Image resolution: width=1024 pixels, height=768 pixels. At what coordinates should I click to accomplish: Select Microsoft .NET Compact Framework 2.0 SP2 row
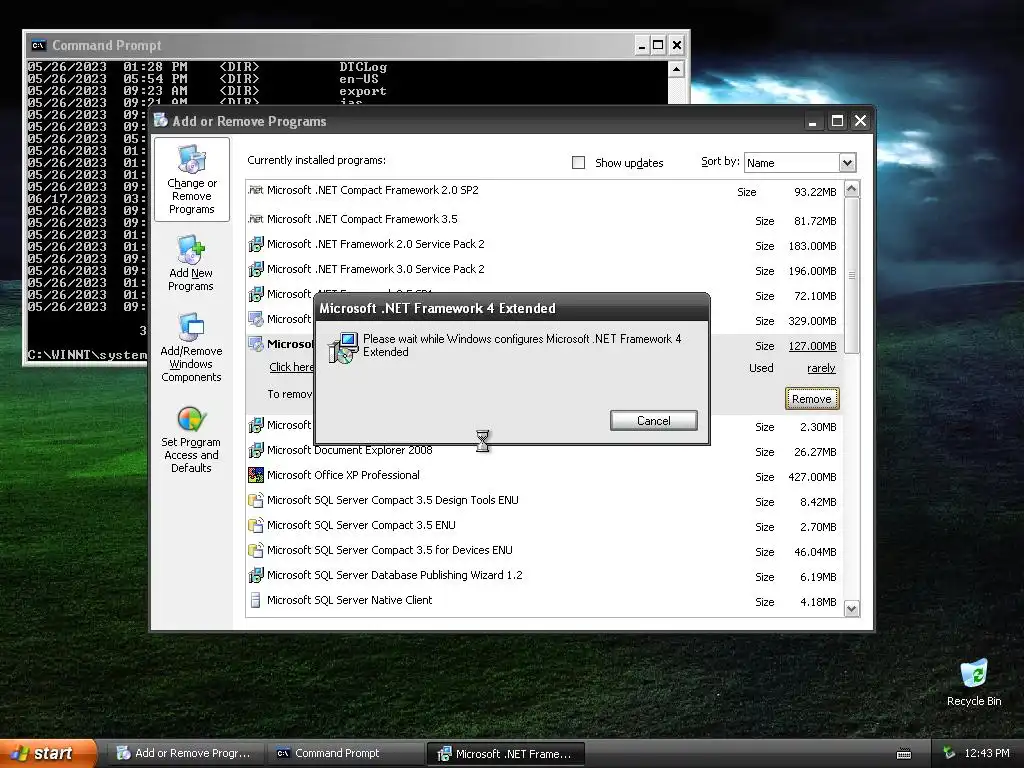pos(545,191)
